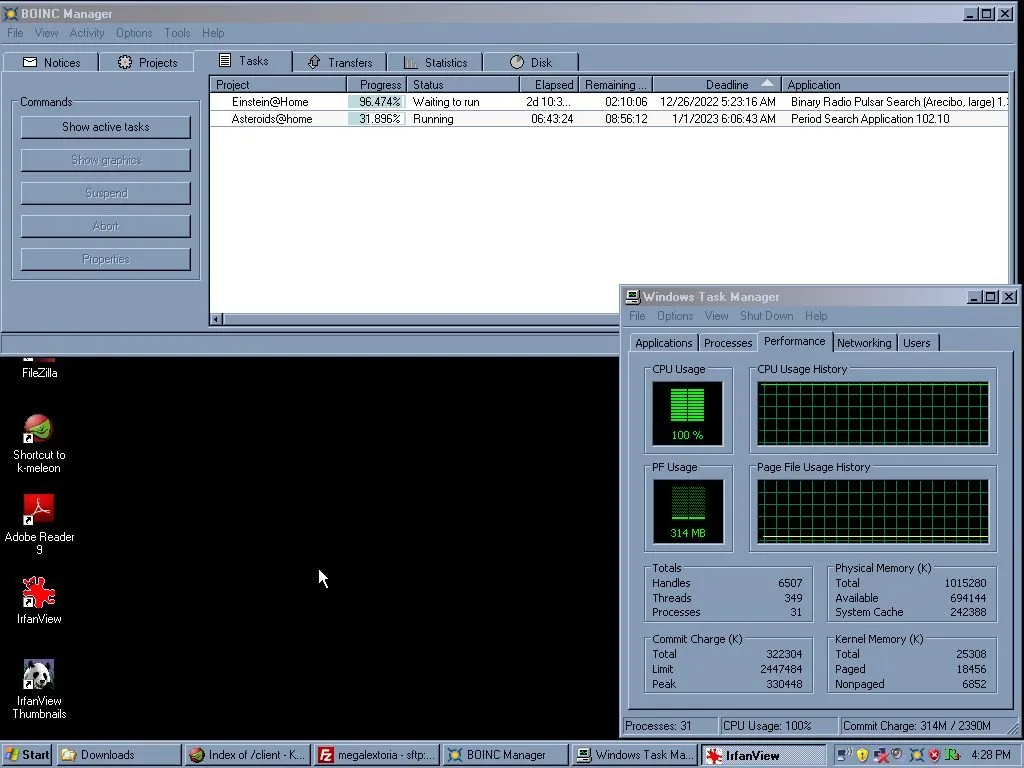The width and height of the screenshot is (1024, 768).
Task: Click the BOINC tray icon
Action: click(916, 755)
